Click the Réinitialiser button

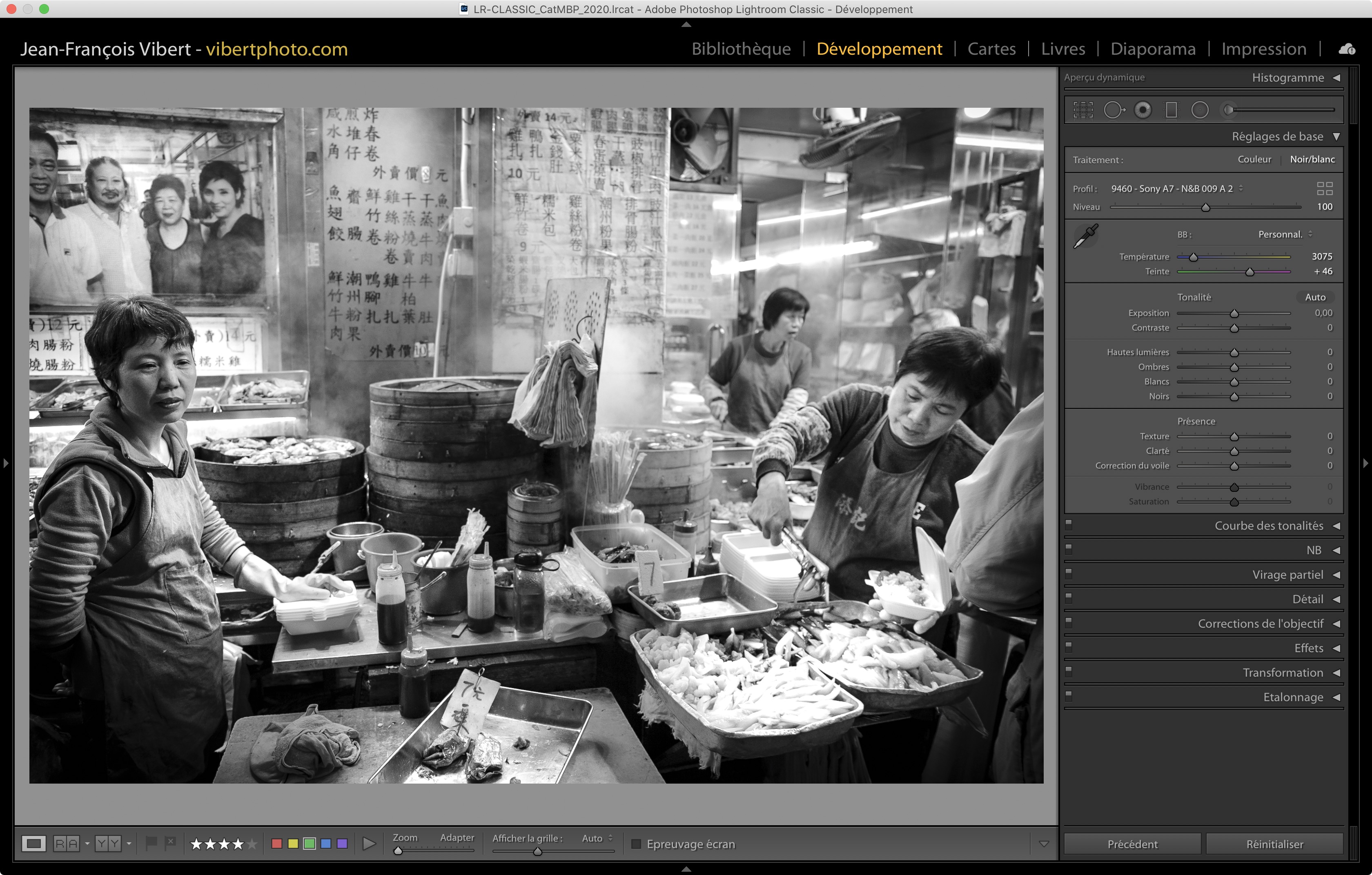[x=1274, y=844]
